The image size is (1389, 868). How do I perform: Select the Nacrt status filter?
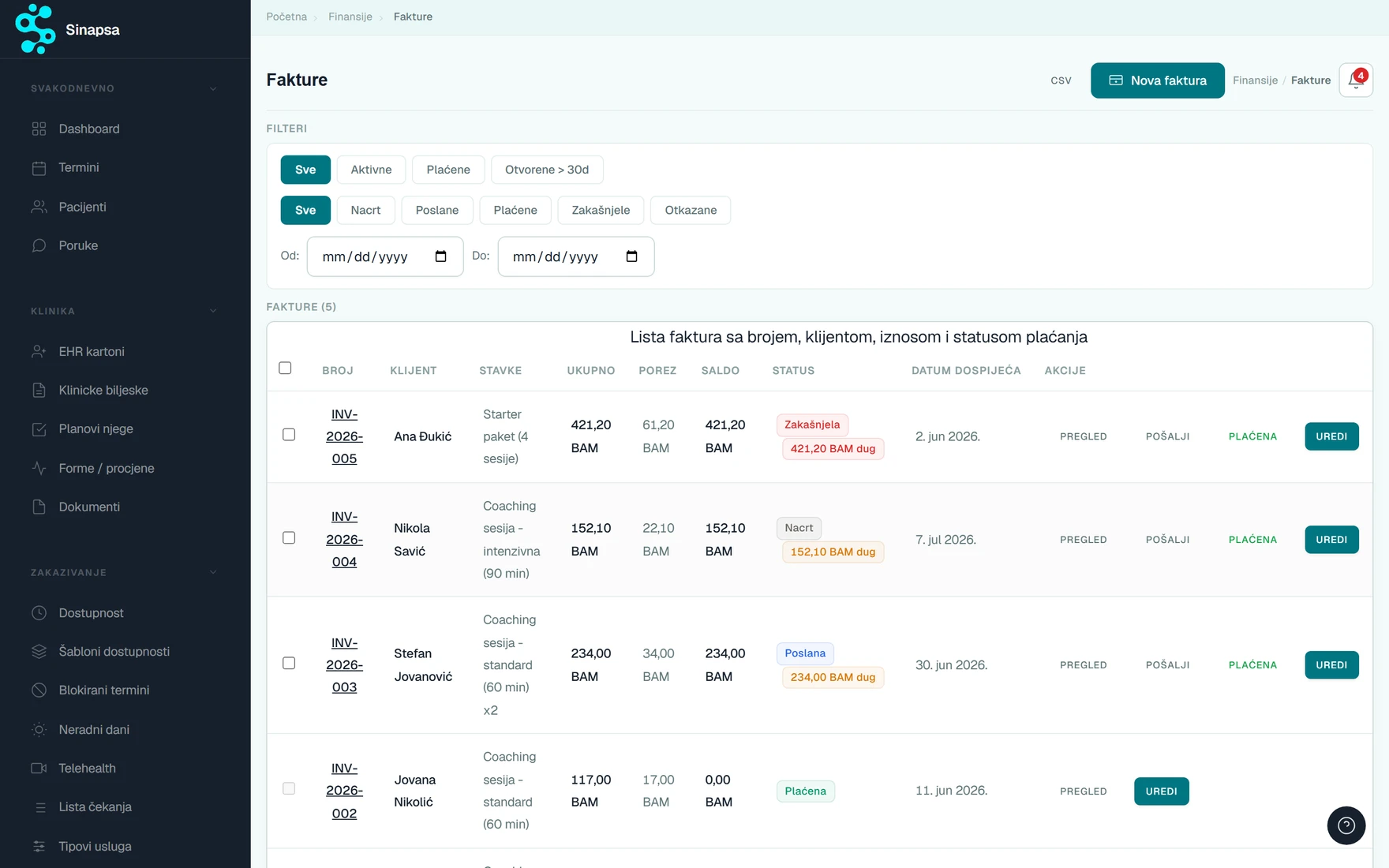pos(365,210)
